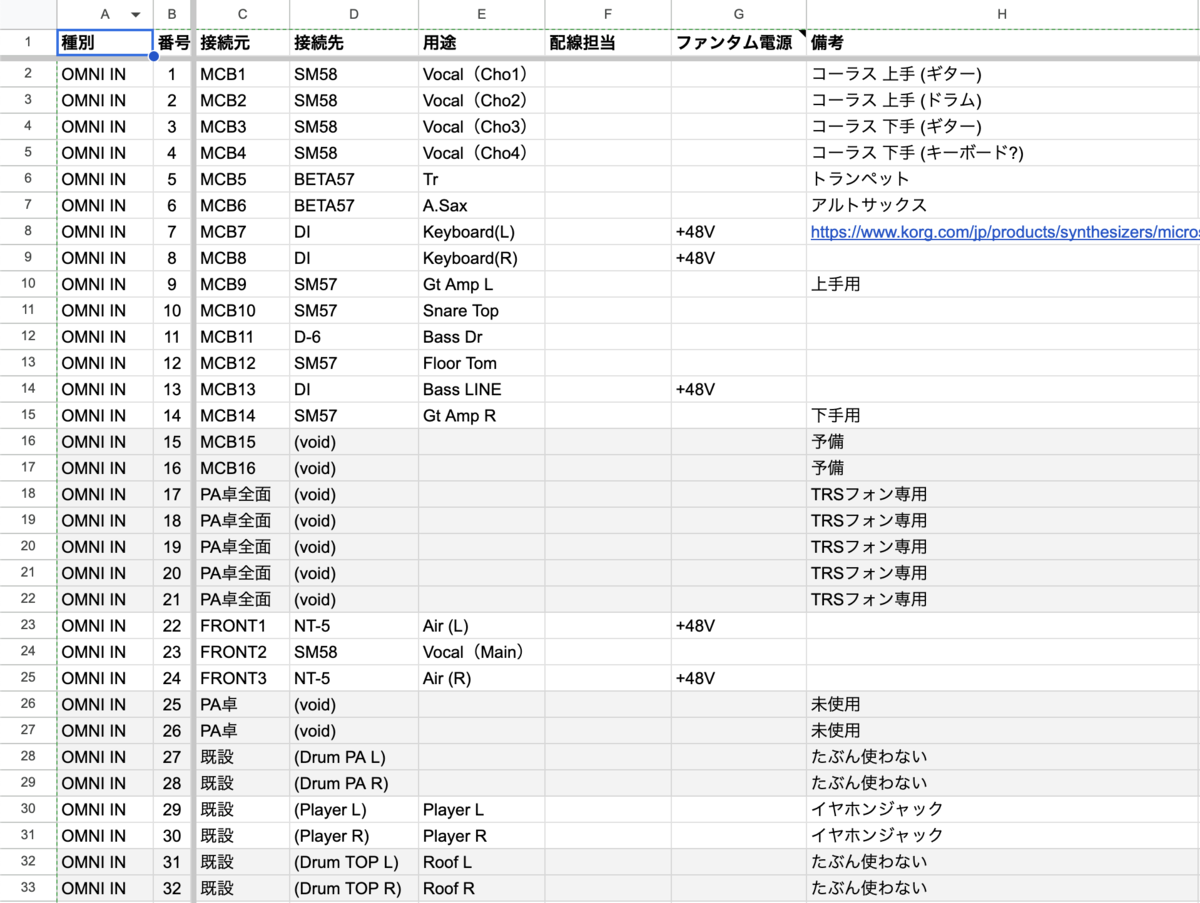The image size is (1200, 903).
Task: Select column H header
Action: [1002, 15]
